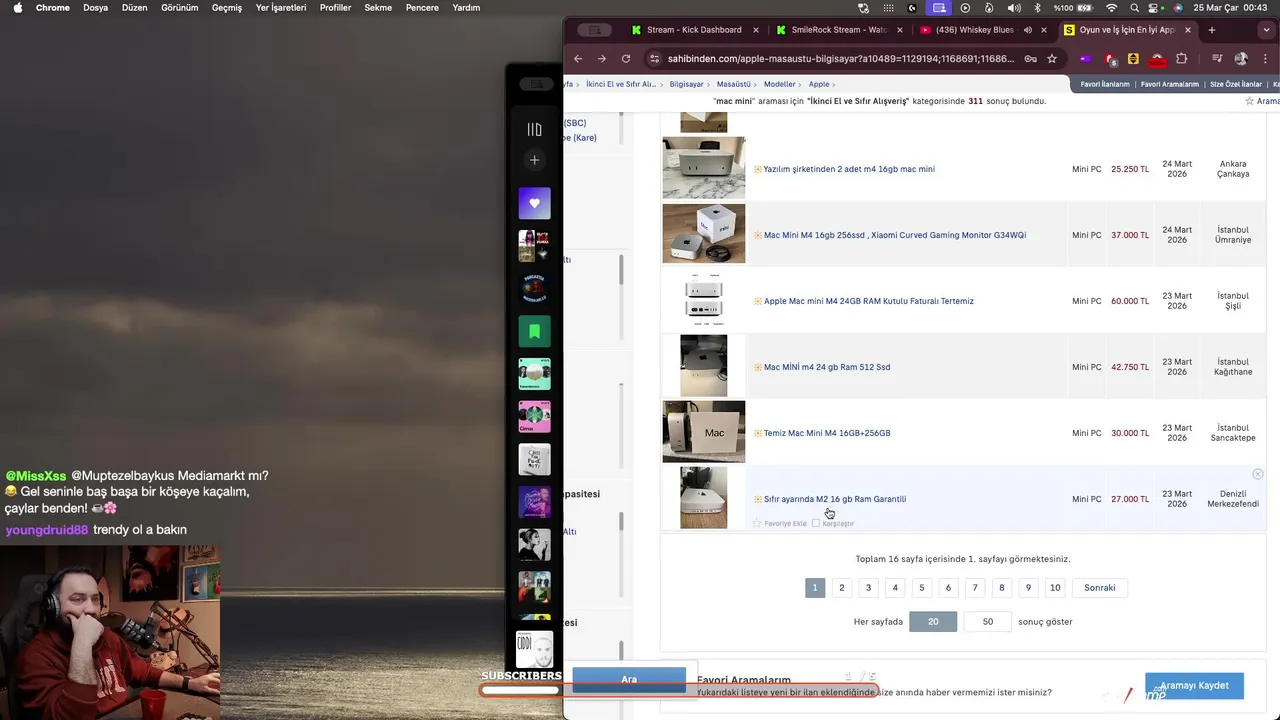Image resolution: width=1280 pixels, height=720 pixels.
Task: Reload the sahibinden page
Action: click(626, 58)
